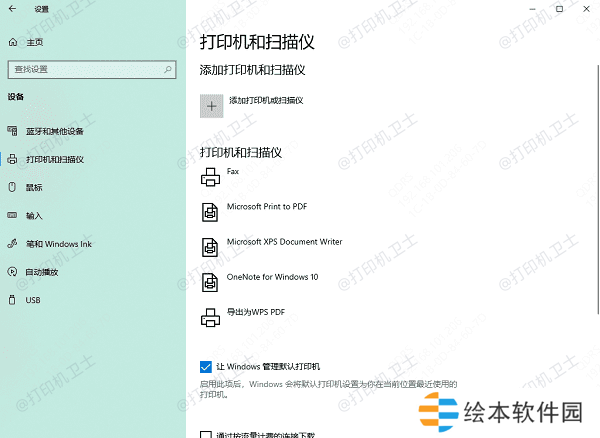Expand the OneNote for Windows 10 entry

pyautogui.click(x=272, y=277)
